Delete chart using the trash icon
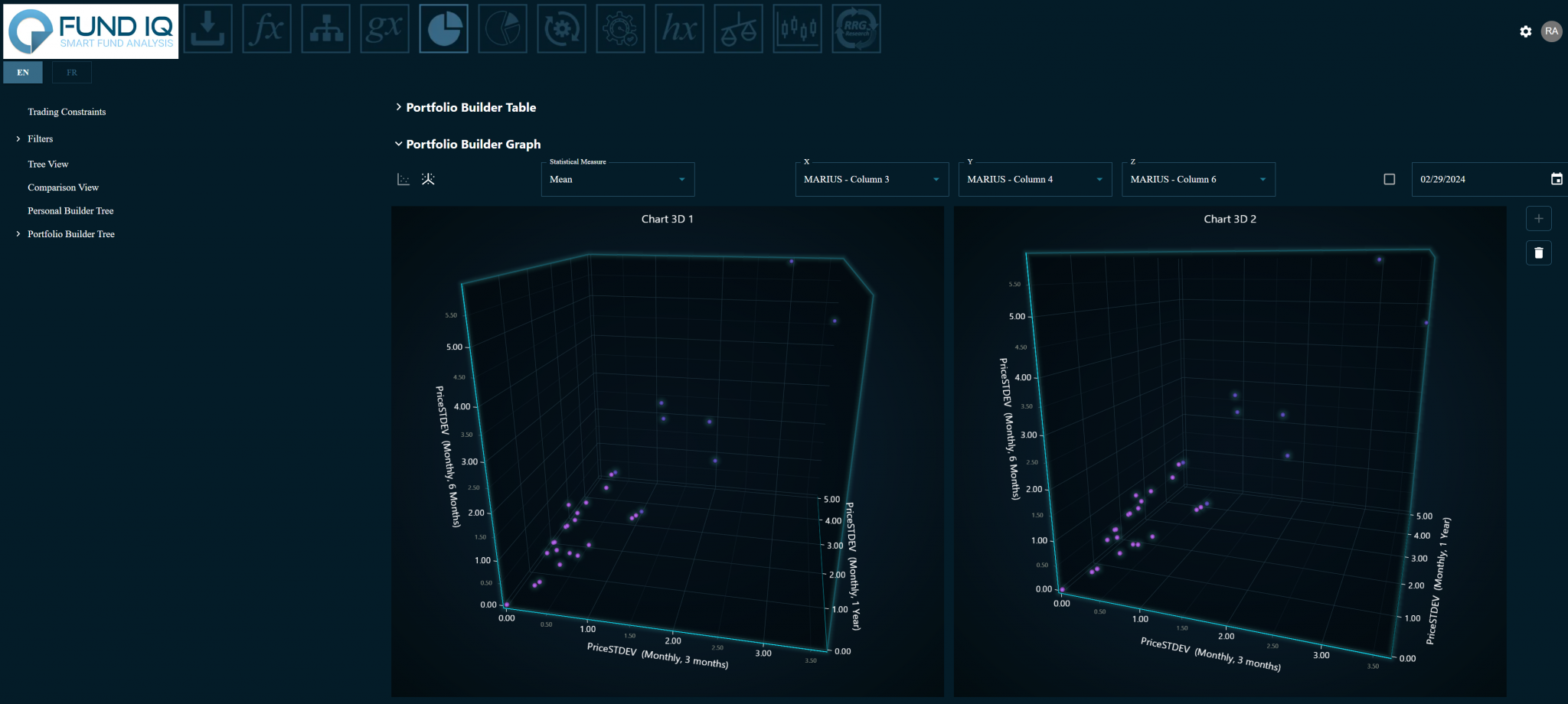 click(1538, 253)
